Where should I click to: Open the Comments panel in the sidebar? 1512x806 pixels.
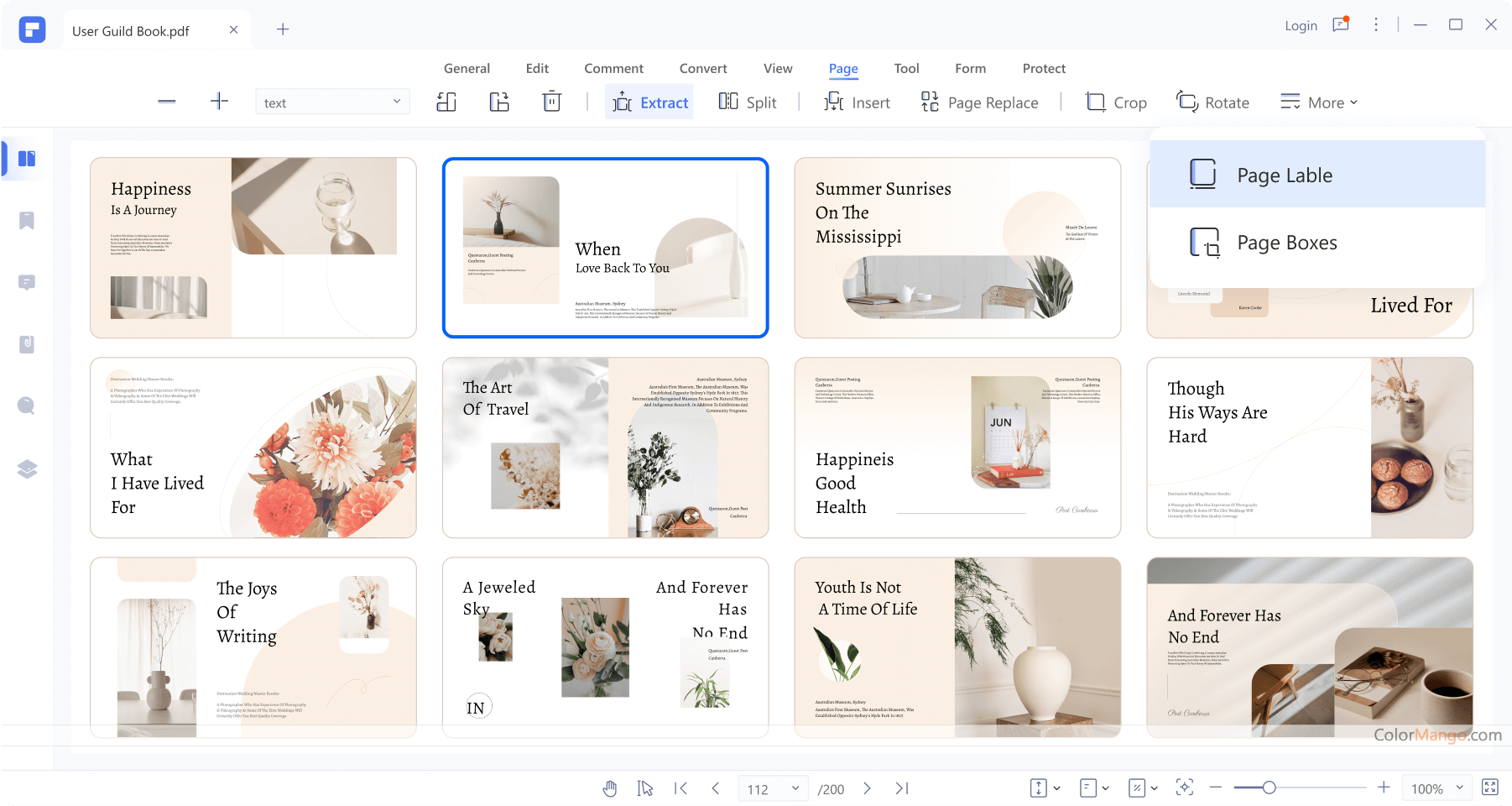click(x=27, y=282)
